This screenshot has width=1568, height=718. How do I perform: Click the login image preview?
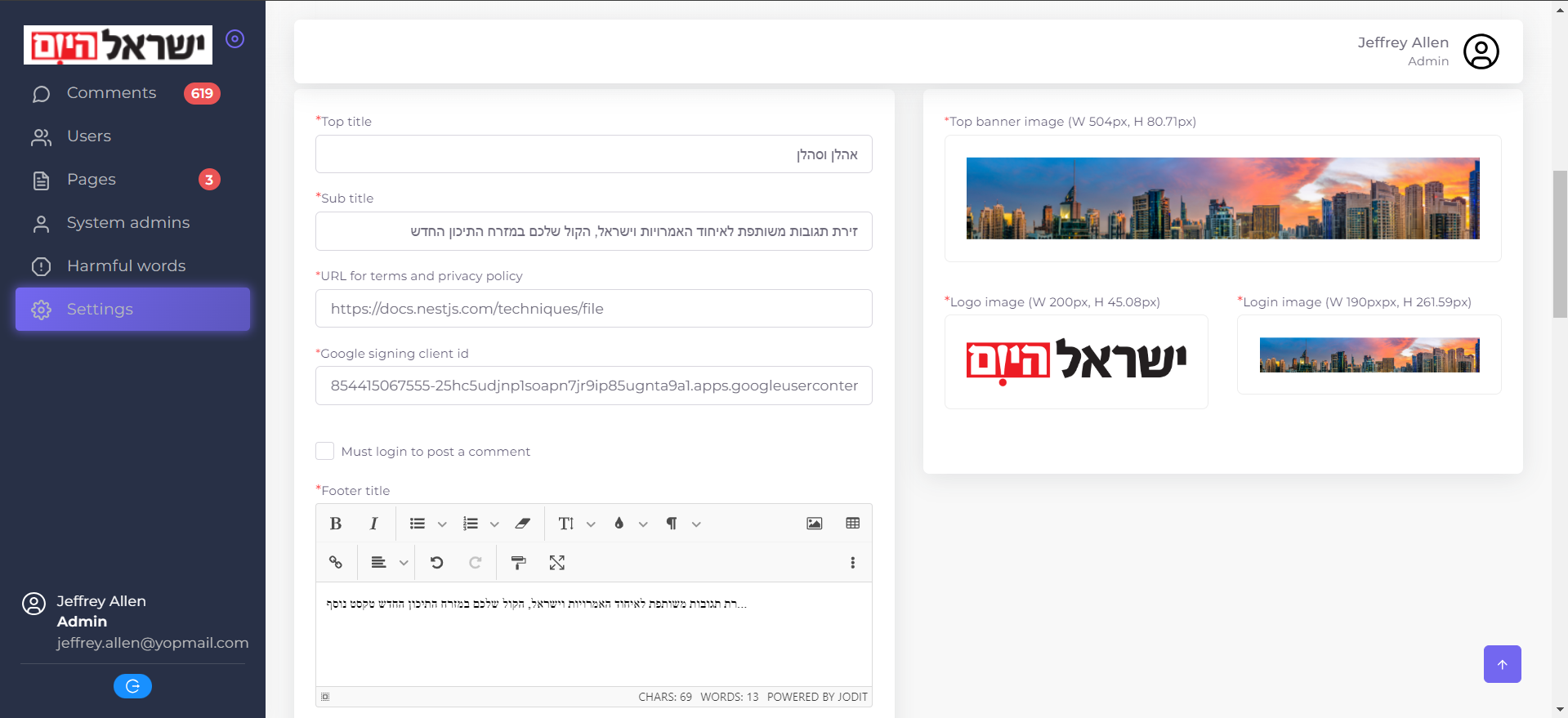[1369, 355]
